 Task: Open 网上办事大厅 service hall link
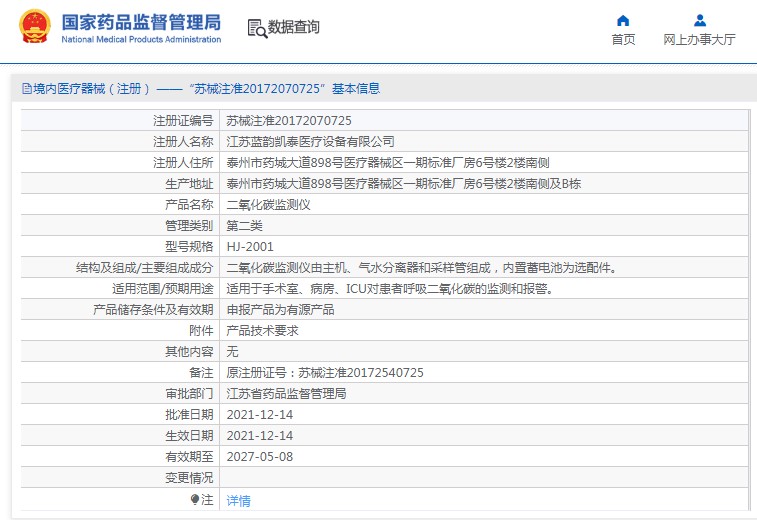tap(699, 40)
